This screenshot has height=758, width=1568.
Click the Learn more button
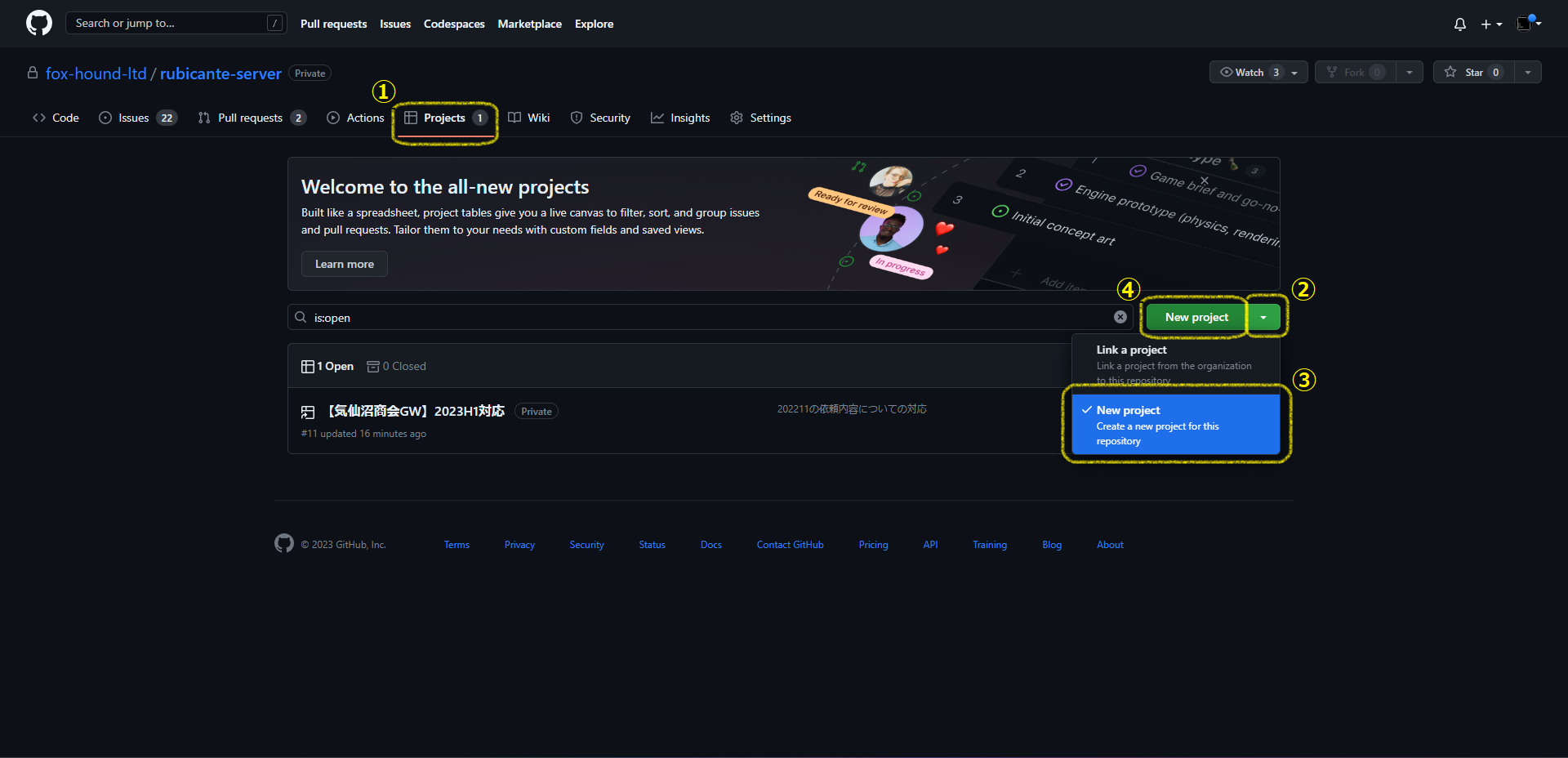(344, 263)
